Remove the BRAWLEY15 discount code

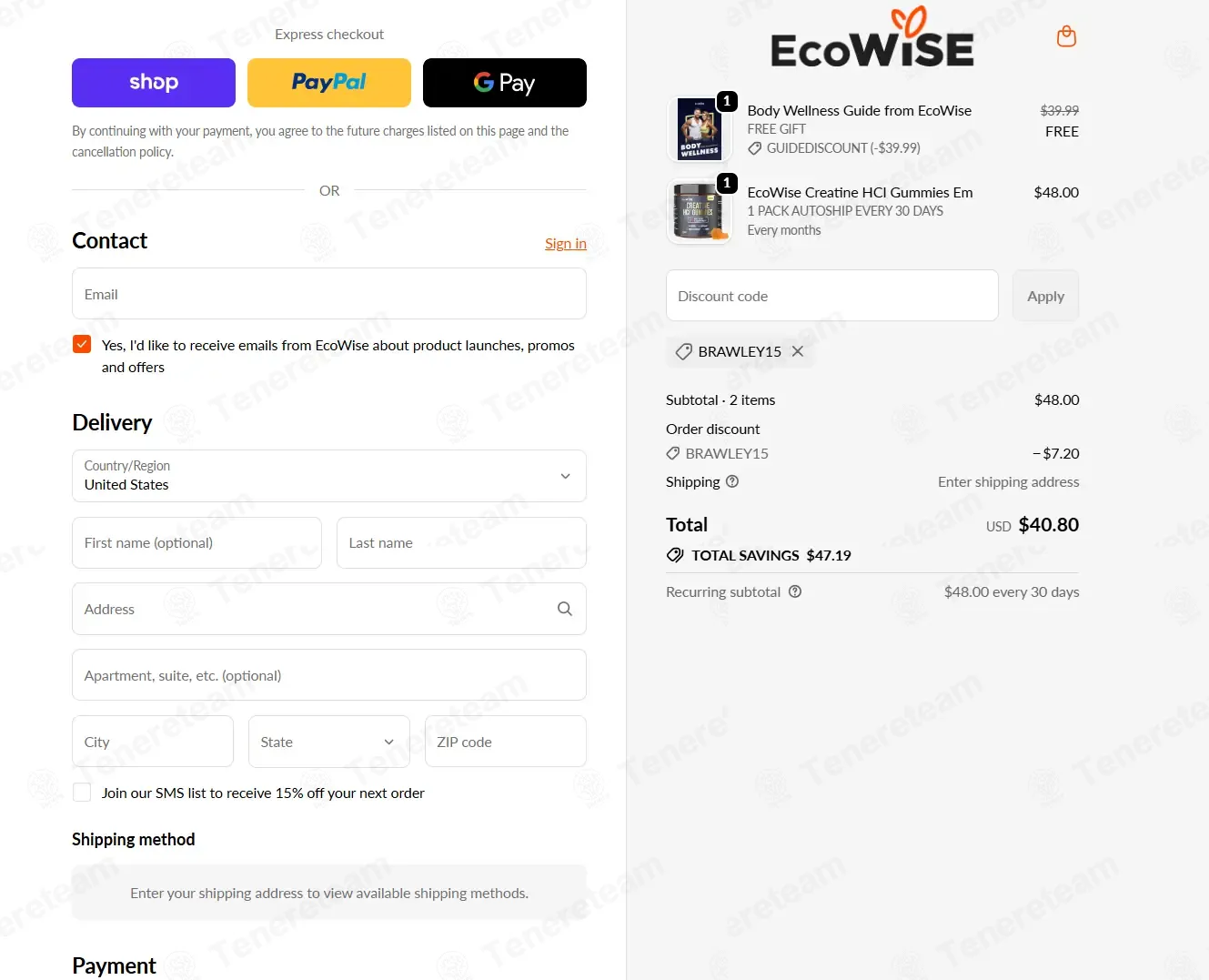tap(798, 351)
